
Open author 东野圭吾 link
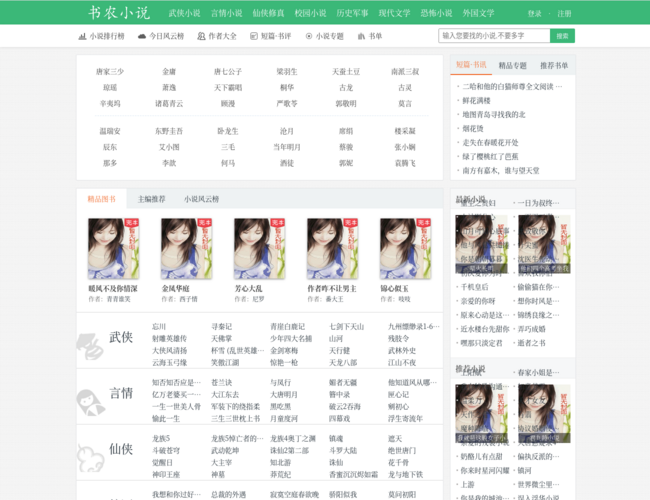pos(169,131)
